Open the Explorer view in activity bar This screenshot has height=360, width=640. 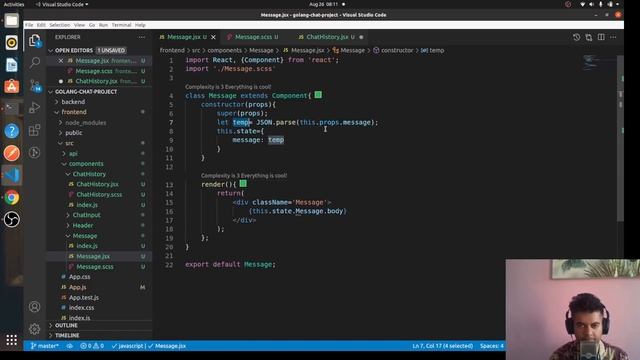point(35,40)
